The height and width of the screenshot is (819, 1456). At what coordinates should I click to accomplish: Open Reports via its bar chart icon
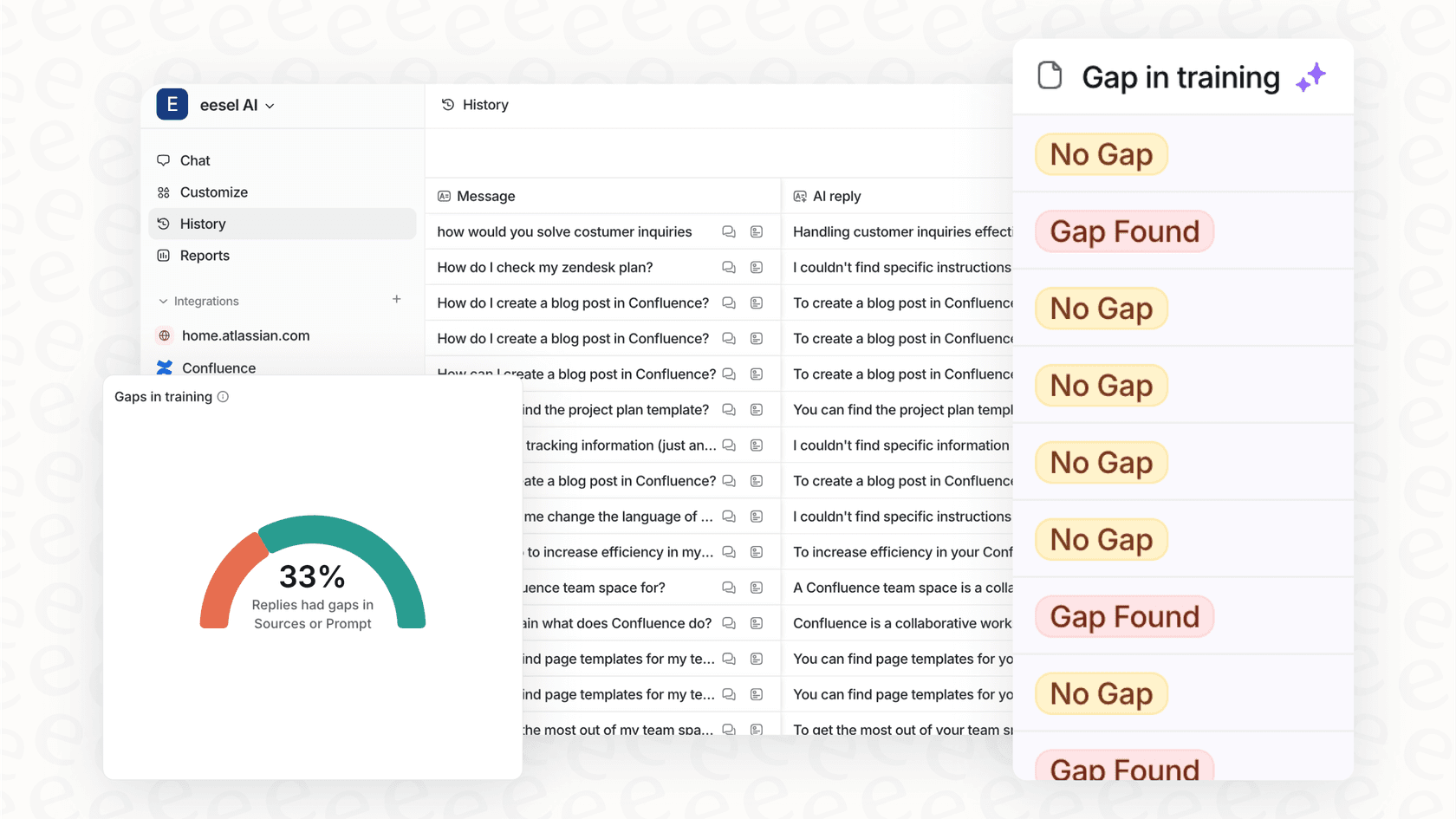[x=164, y=255]
